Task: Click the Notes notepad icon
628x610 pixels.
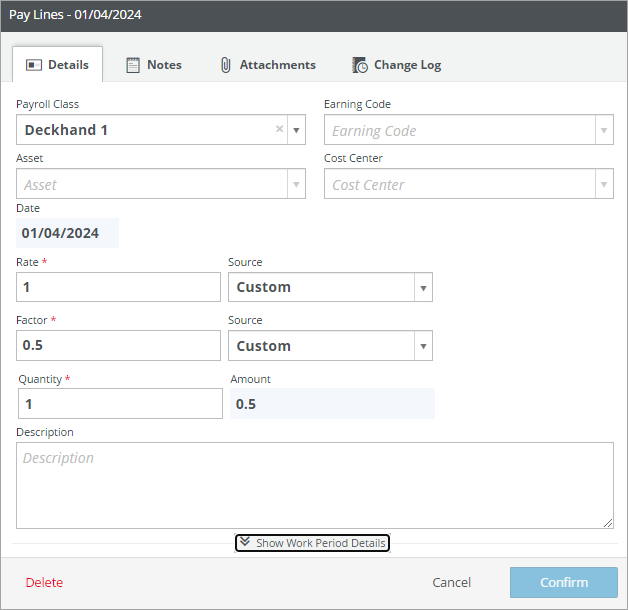Action: click(x=133, y=65)
